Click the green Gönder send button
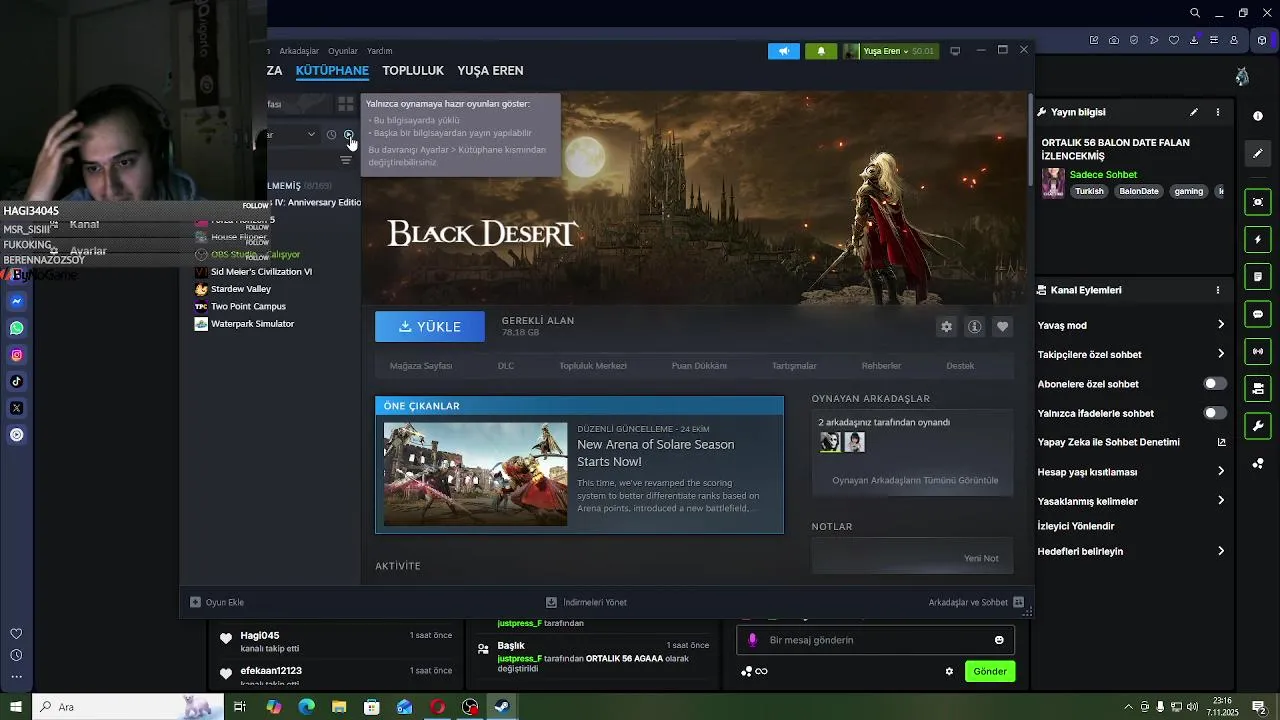The width and height of the screenshot is (1280, 720). coord(990,671)
